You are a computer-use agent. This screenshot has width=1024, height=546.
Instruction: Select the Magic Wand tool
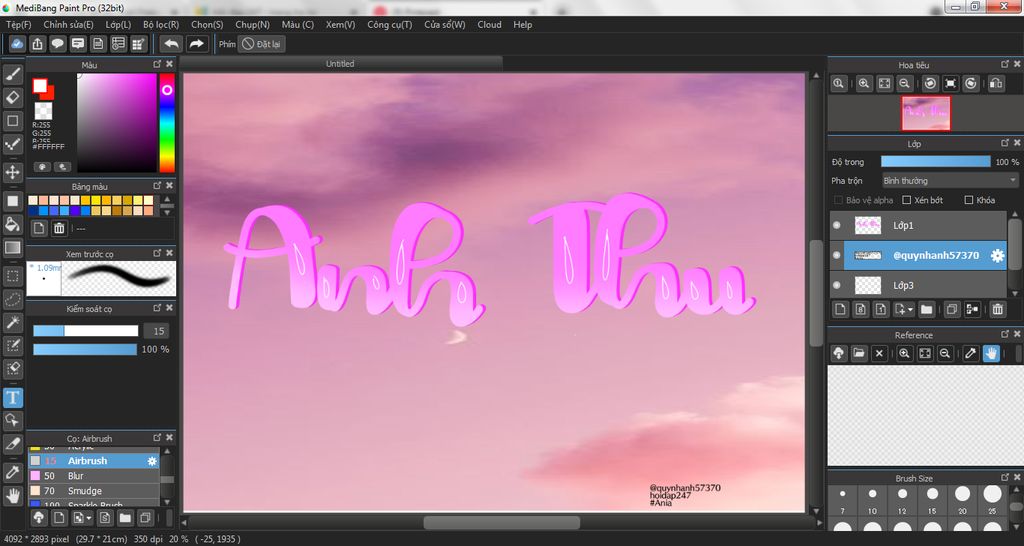12,323
